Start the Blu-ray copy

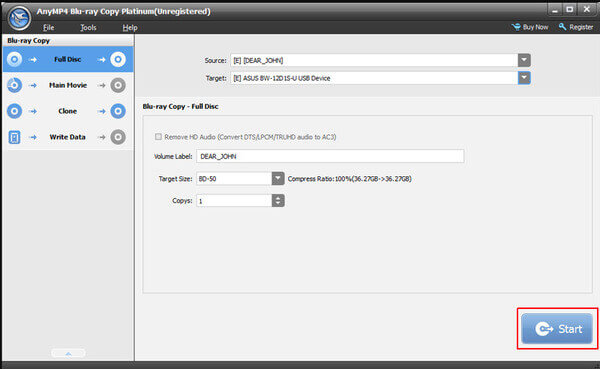(557, 329)
